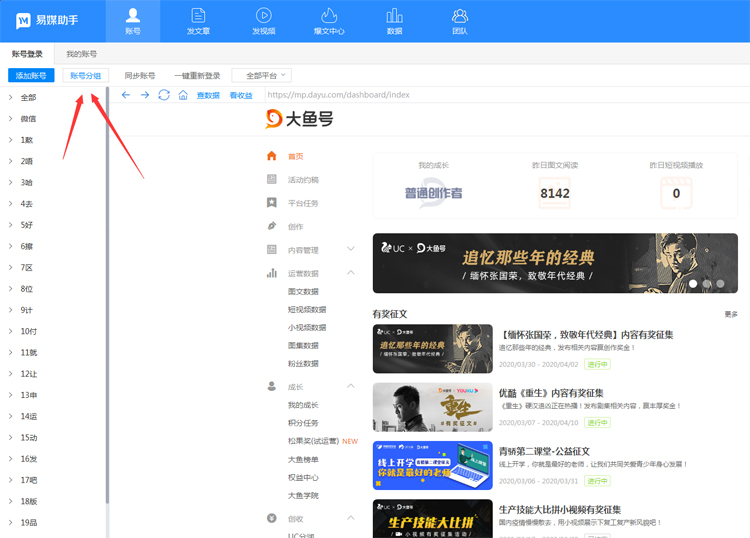This screenshot has height=538, width=750.
Task: Refresh the embedded browser page
Action: point(164,95)
